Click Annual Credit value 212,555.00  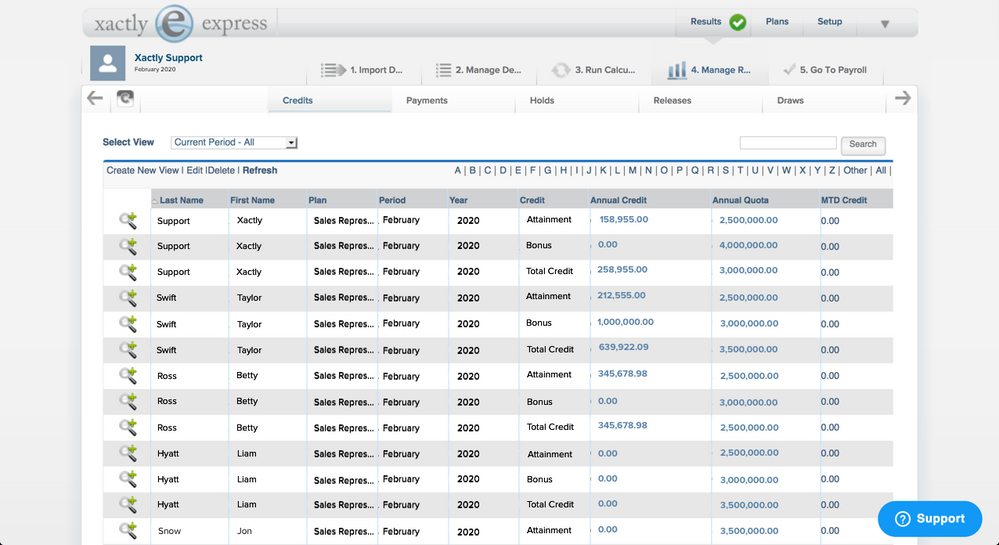click(x=622, y=295)
